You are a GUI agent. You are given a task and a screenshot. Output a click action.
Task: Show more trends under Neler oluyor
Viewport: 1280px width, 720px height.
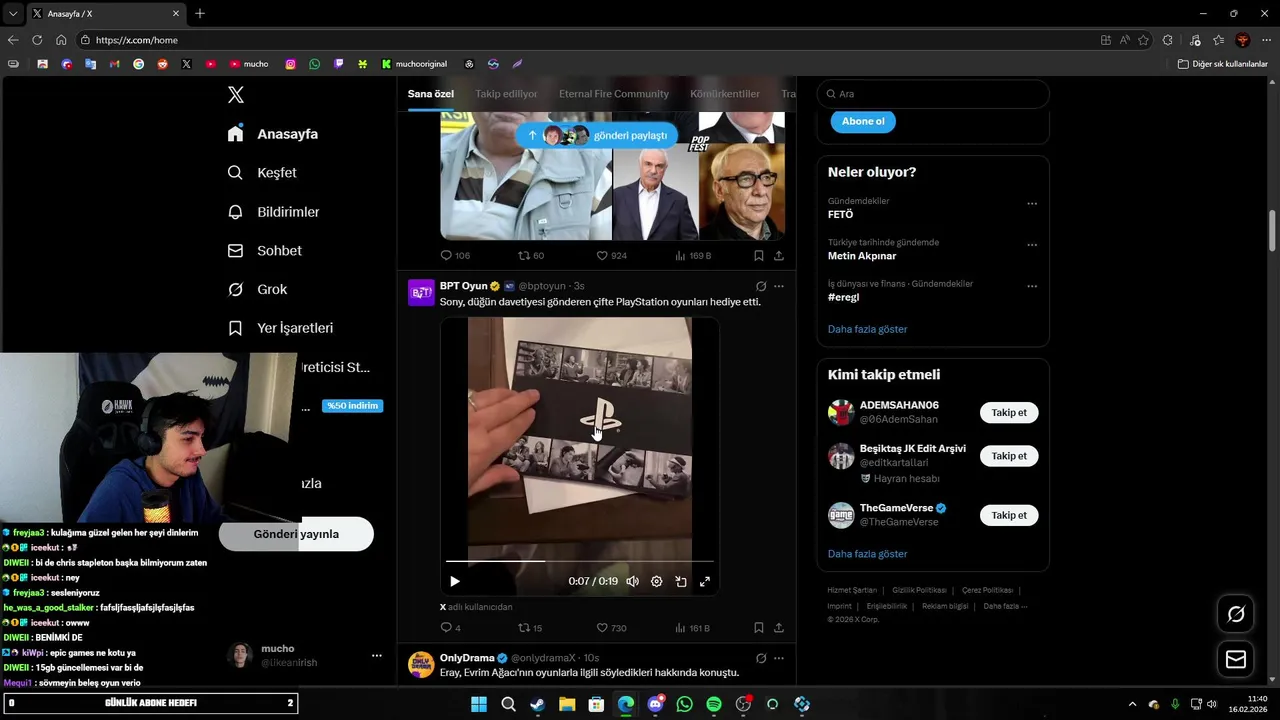coord(867,329)
